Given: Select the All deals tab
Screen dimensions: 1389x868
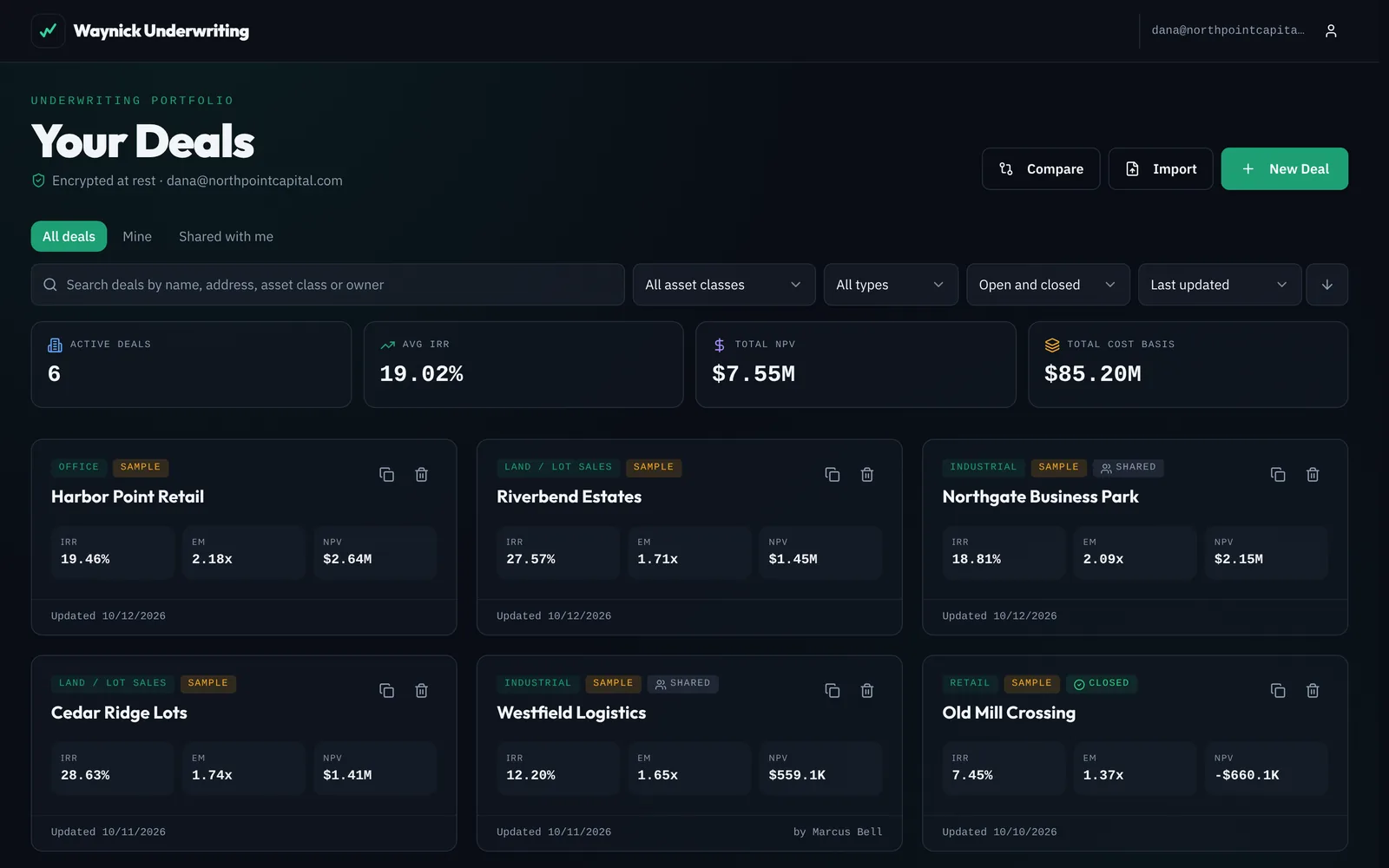Looking at the screenshot, I should (x=69, y=236).
